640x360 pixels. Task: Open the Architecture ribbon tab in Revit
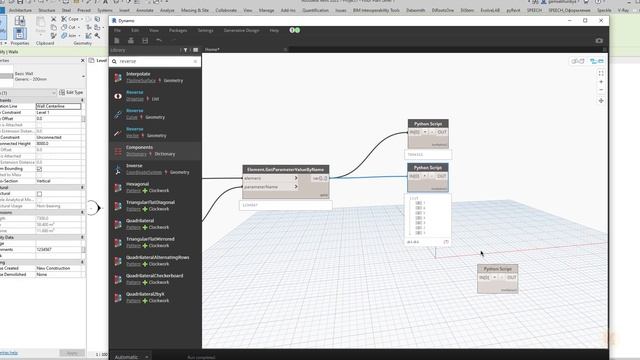coord(20,10)
